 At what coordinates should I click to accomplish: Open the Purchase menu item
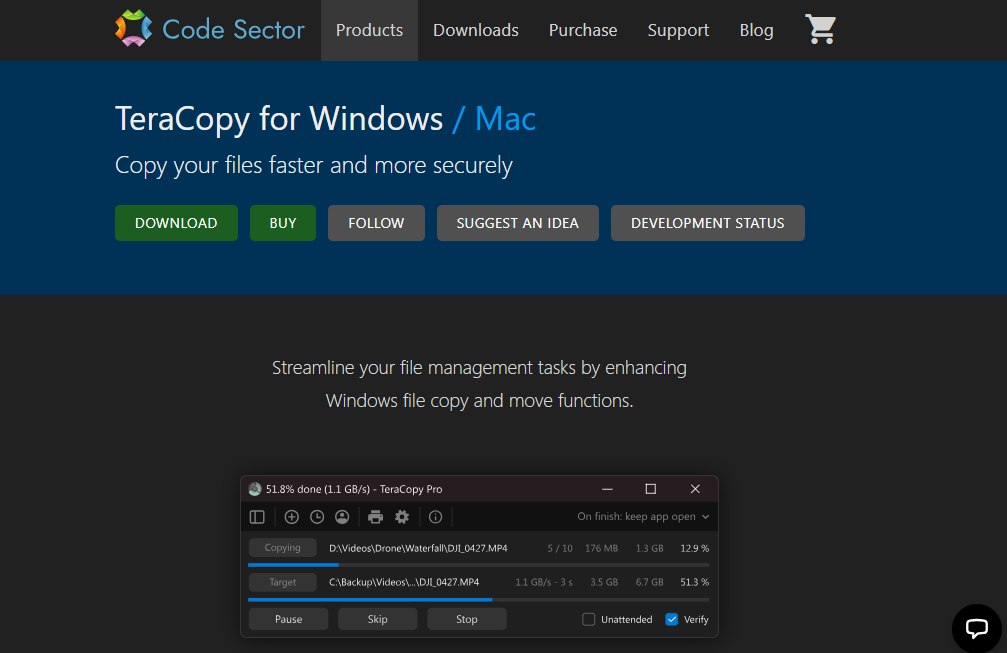(583, 30)
